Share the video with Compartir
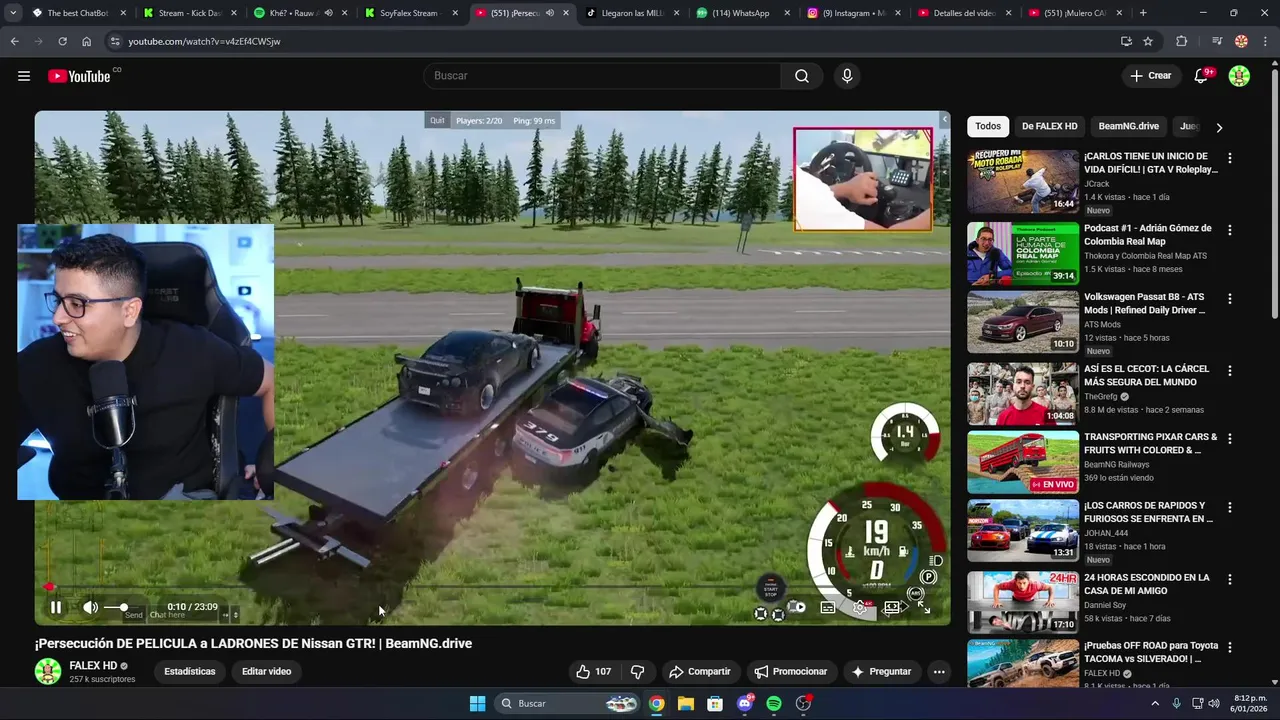Viewport: 1280px width, 720px height. 700,672
